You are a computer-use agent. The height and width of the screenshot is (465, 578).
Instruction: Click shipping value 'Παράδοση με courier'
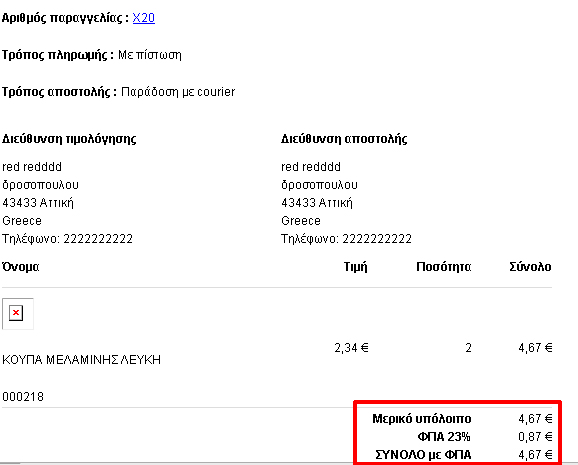(178, 92)
